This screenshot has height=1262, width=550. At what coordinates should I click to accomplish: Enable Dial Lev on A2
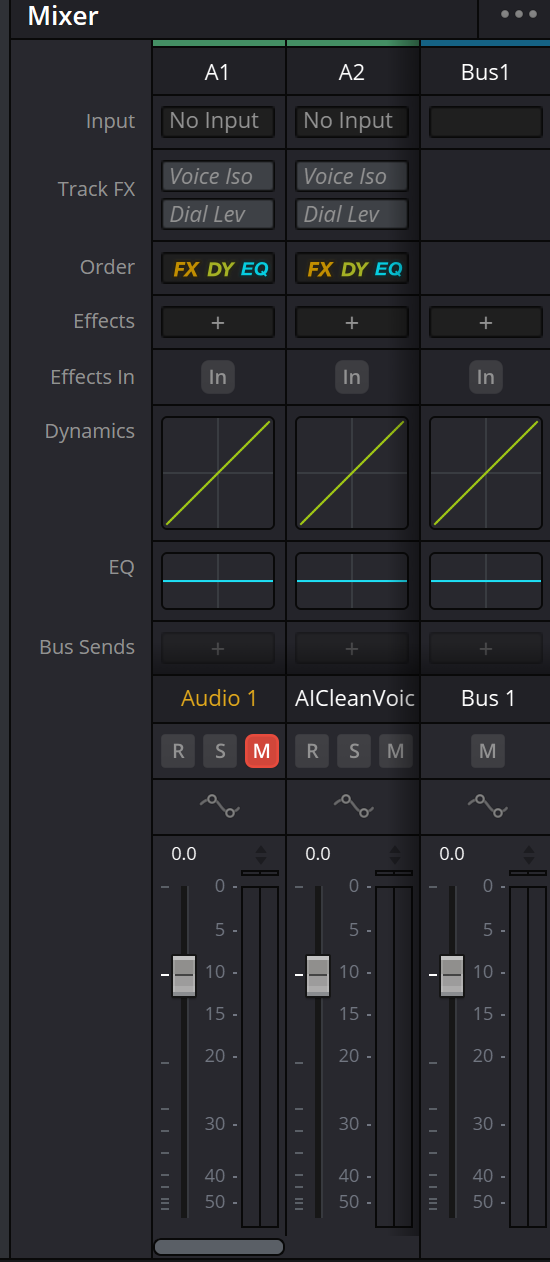[352, 214]
